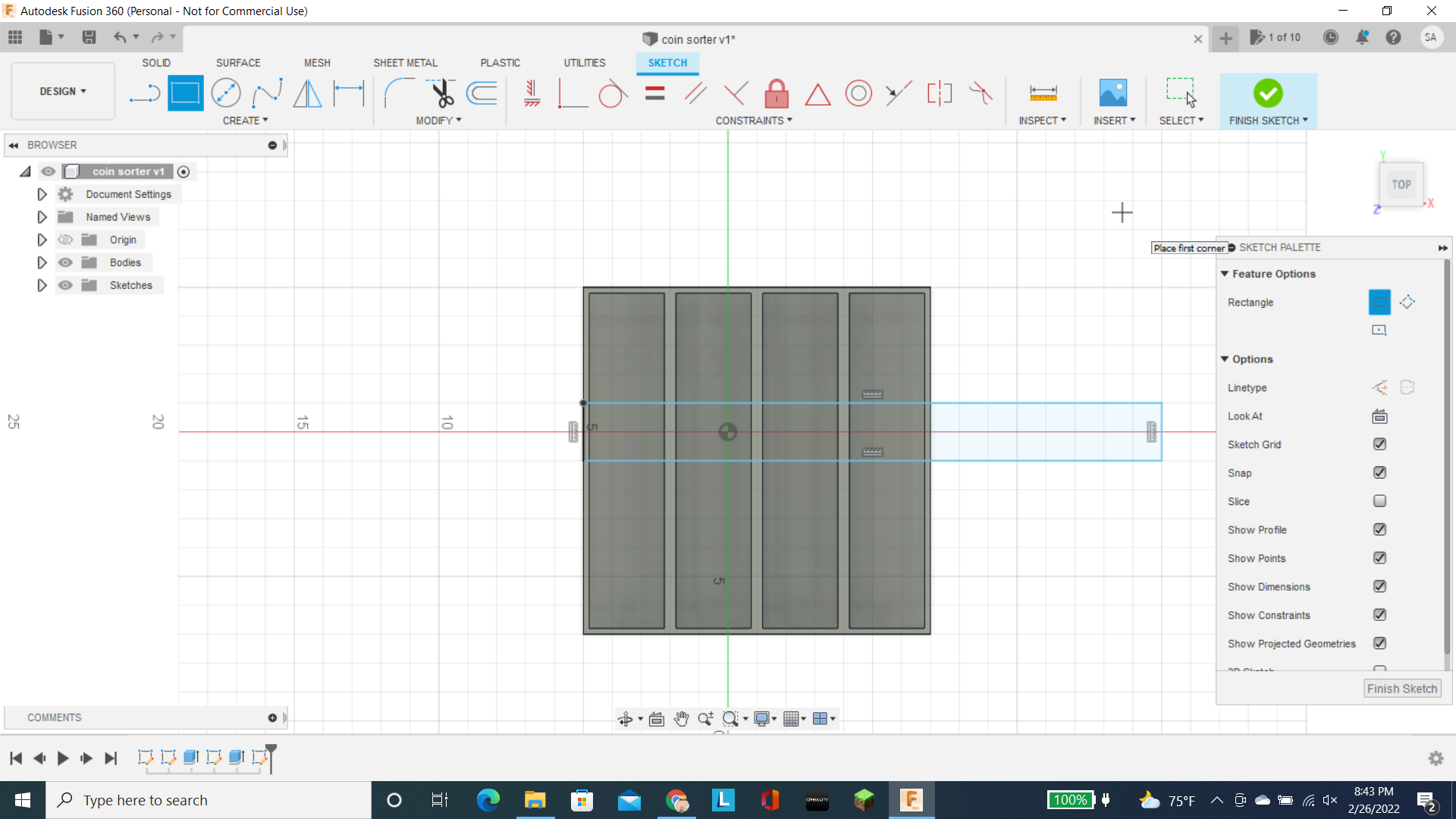This screenshot has height=819, width=1456.
Task: Open the Trim tool in Modify
Action: point(442,93)
